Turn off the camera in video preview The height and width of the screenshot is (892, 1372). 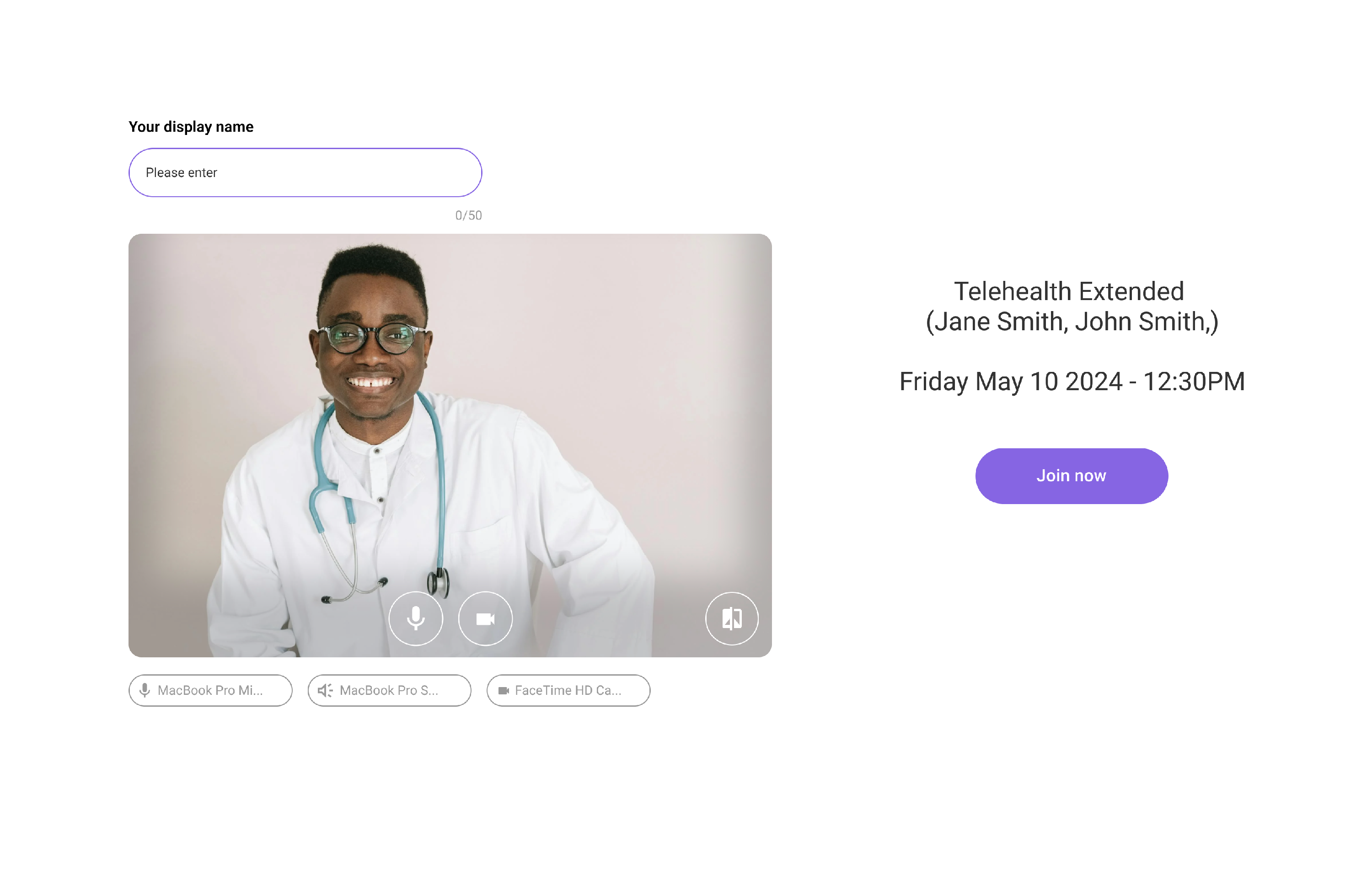click(x=485, y=618)
